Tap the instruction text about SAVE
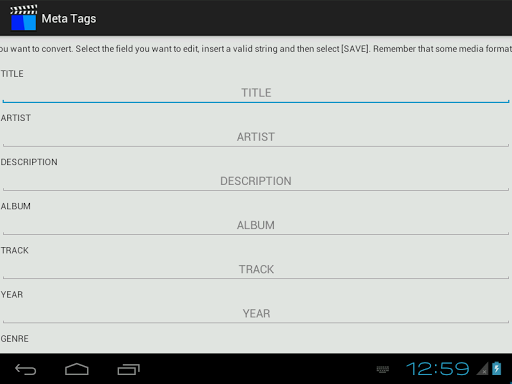The width and height of the screenshot is (512, 384). [256, 49]
